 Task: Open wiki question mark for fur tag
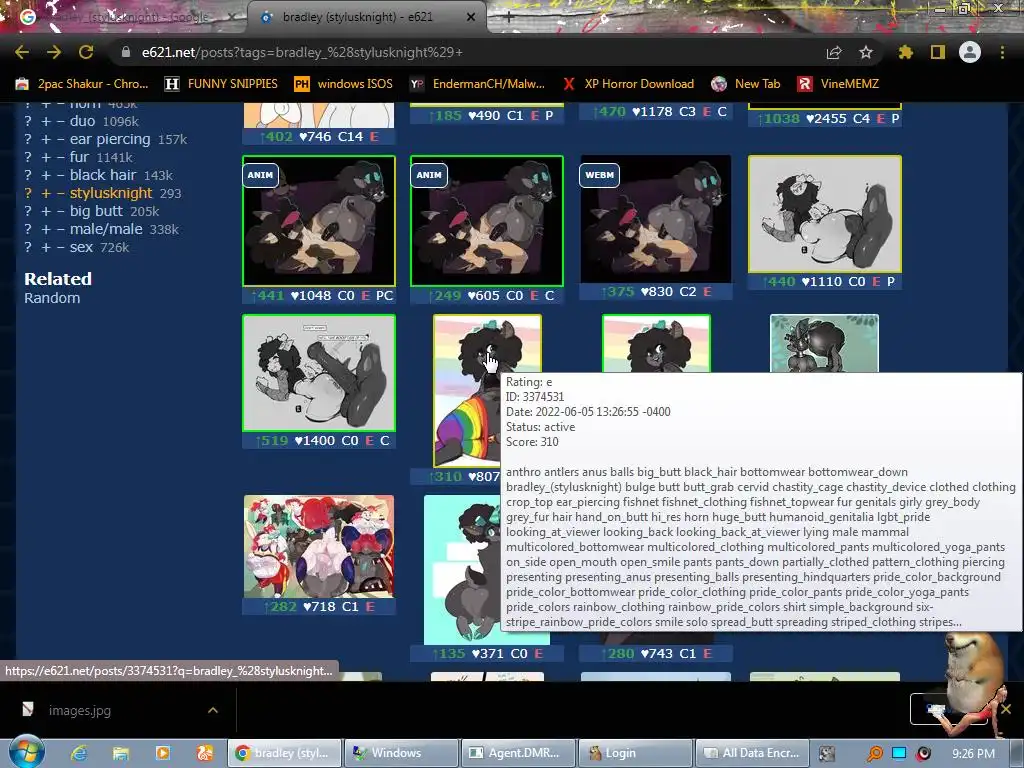click(x=28, y=157)
